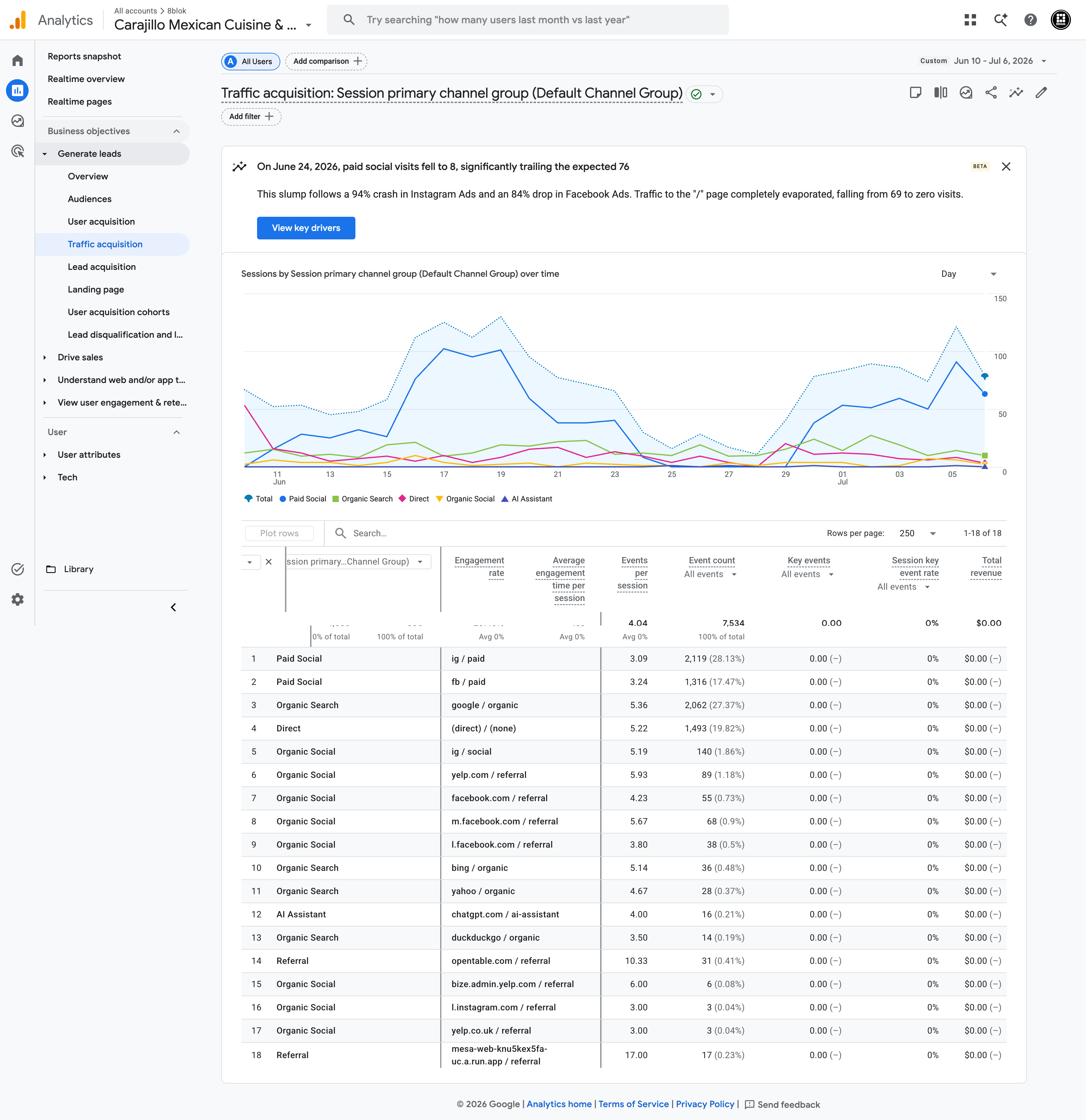Viewport: 1086px width, 1120px height.
Task: Open the Rows per page 250 dropdown
Action: pyautogui.click(x=917, y=533)
